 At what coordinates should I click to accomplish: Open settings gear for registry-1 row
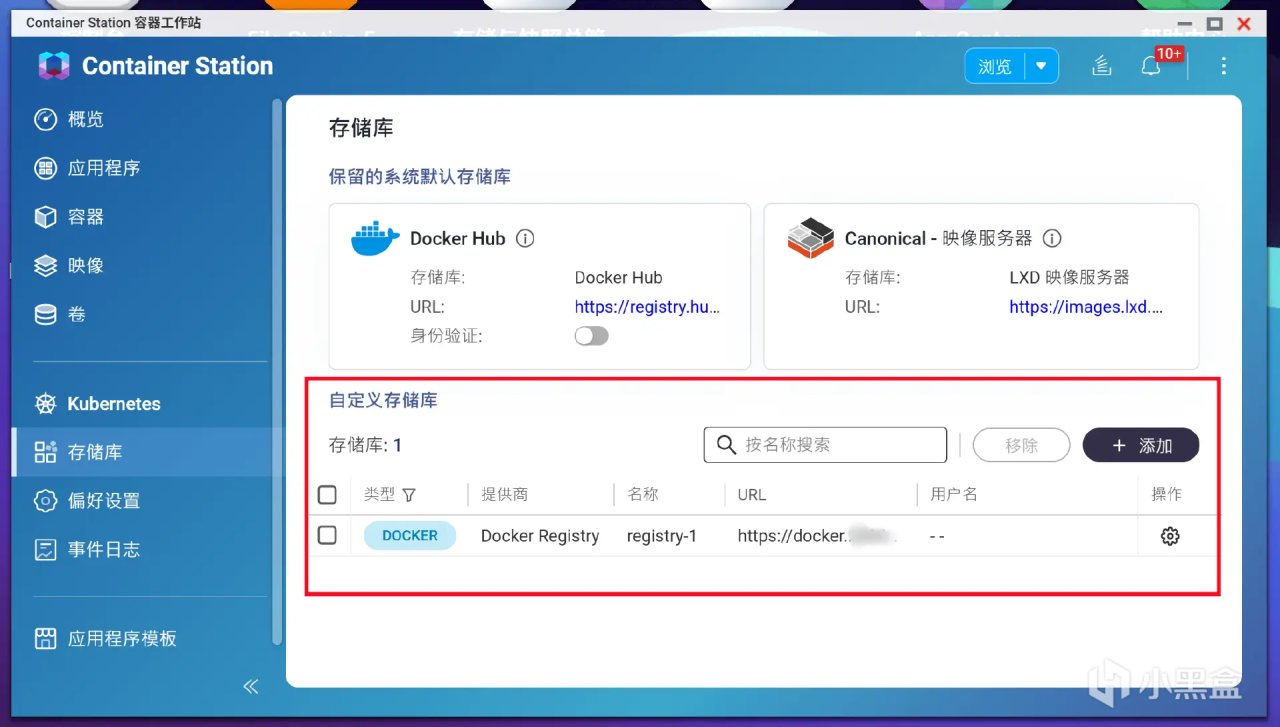point(1170,536)
